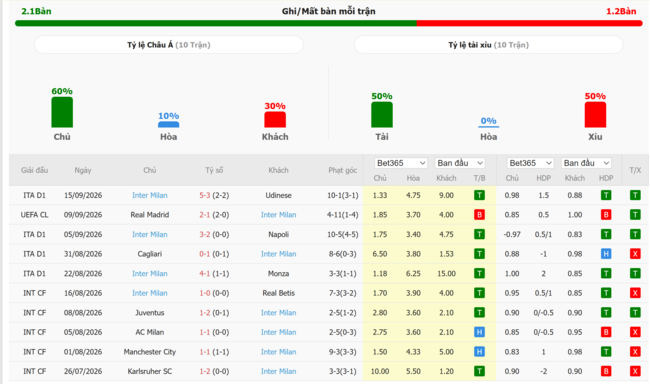Open the Bet365 dropdown above the HDP odds
The image size is (650, 384).
tap(530, 163)
